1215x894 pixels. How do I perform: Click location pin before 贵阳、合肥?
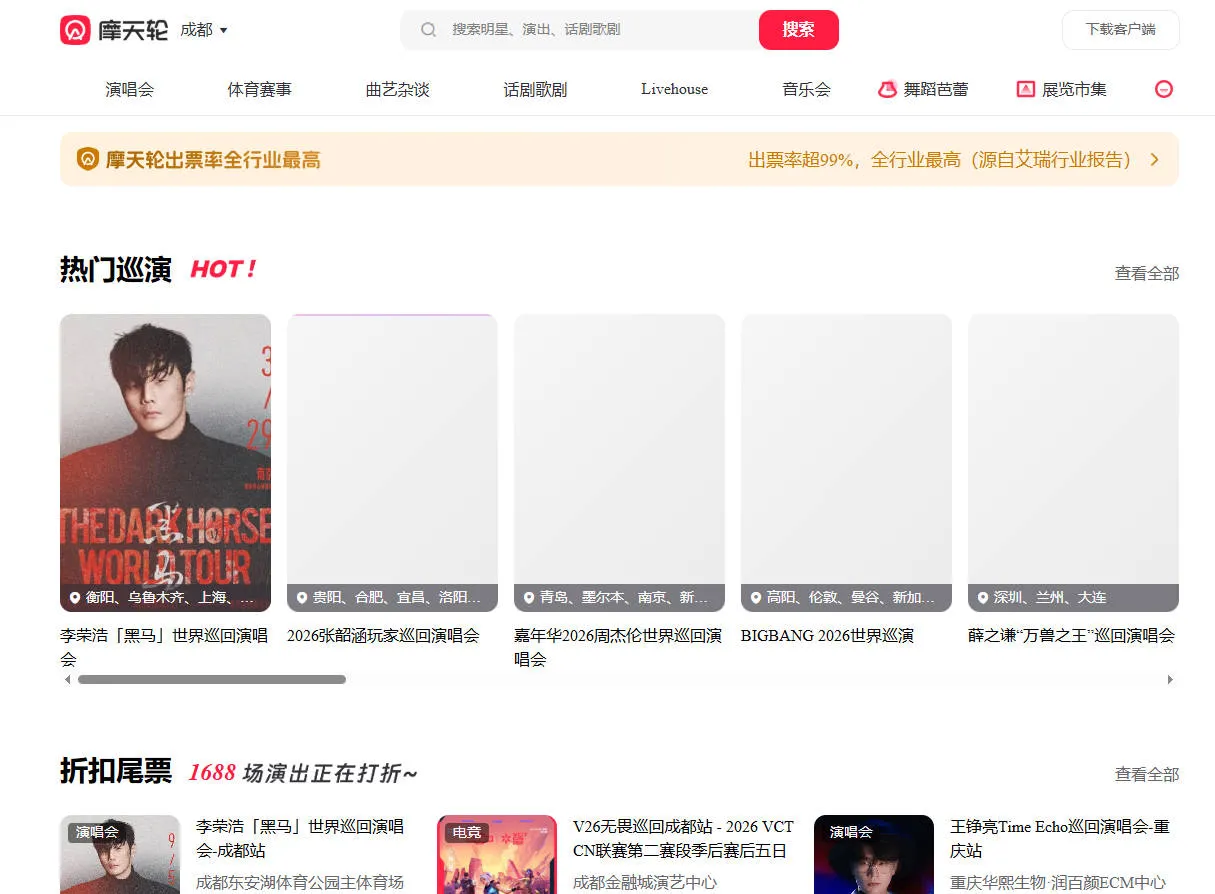coord(302,597)
